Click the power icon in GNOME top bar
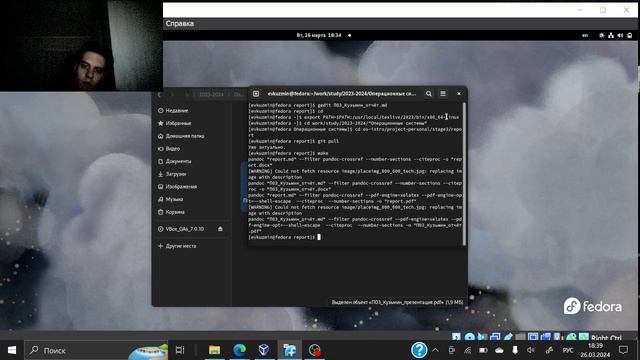Image resolution: width=640 pixels, height=360 pixels. coord(630,36)
